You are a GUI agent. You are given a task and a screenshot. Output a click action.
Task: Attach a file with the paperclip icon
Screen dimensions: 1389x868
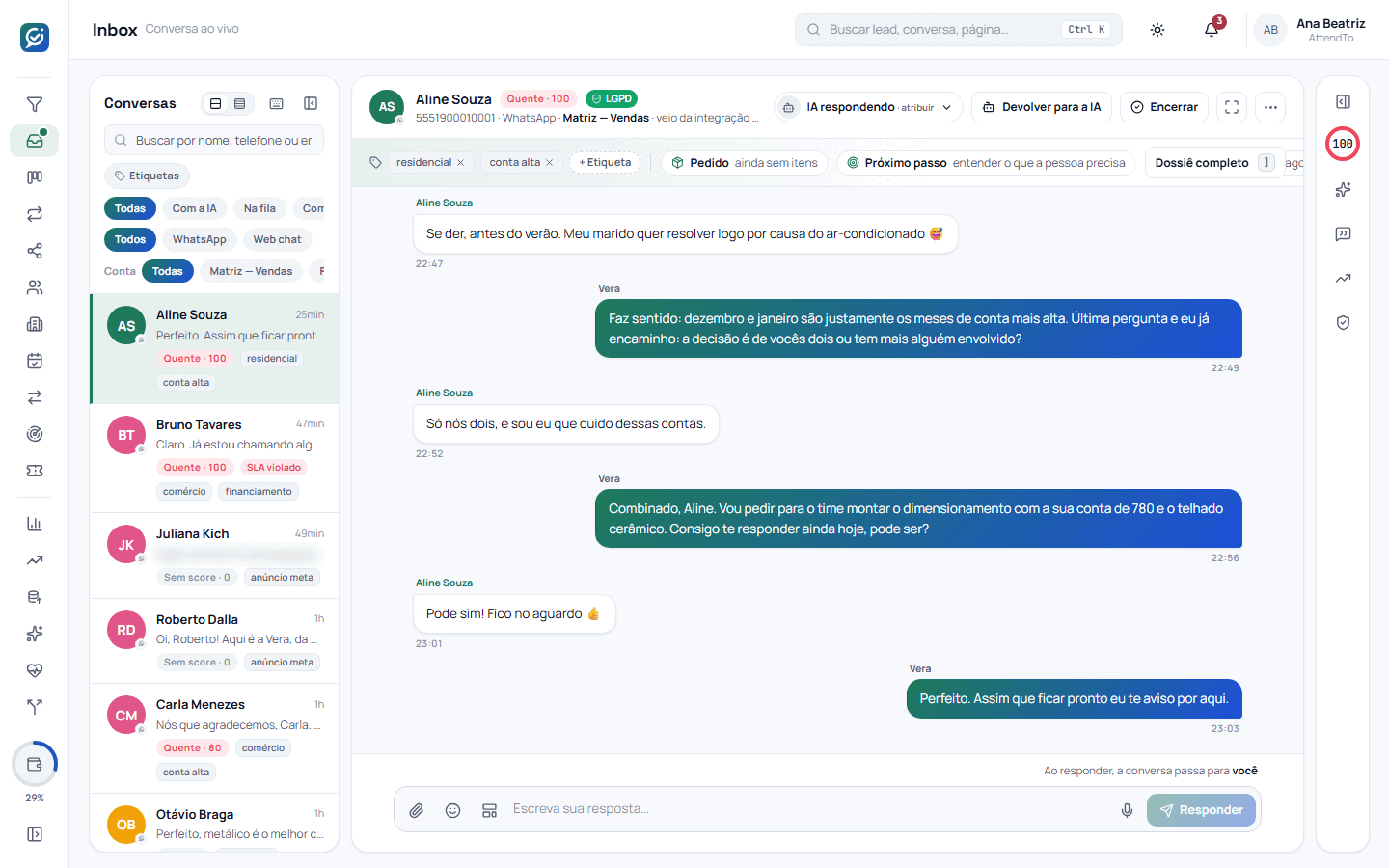pos(417,810)
